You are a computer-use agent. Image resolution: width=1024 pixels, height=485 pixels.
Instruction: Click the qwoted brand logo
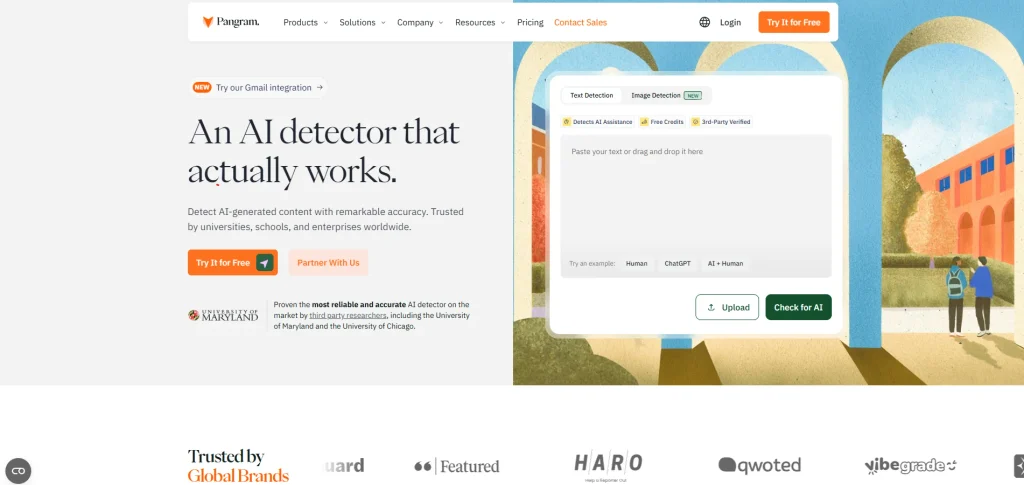click(x=760, y=465)
